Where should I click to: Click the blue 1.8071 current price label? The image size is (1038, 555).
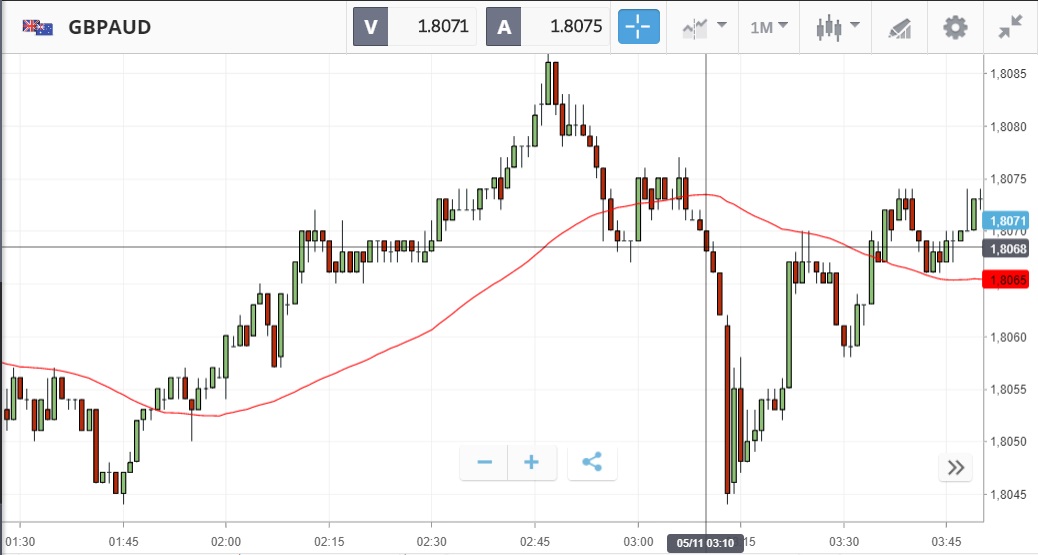click(x=1009, y=221)
